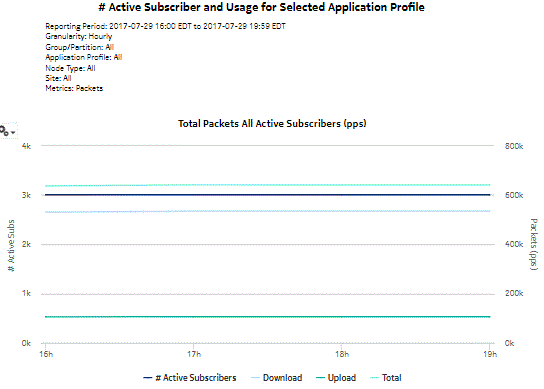Click the teal Upload line
The height and width of the screenshot is (389, 544).
pos(267,317)
